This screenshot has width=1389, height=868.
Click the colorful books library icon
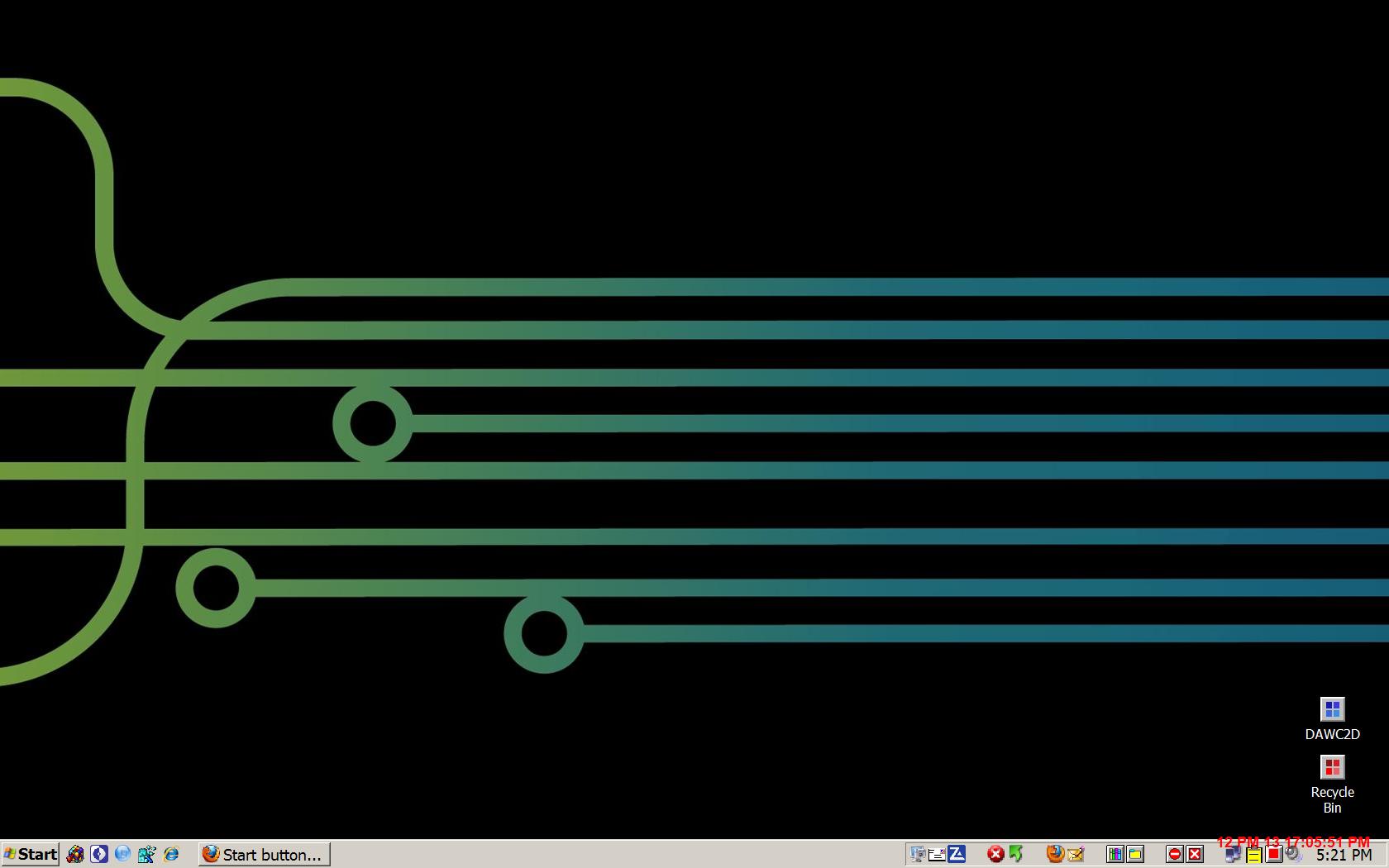click(1115, 854)
